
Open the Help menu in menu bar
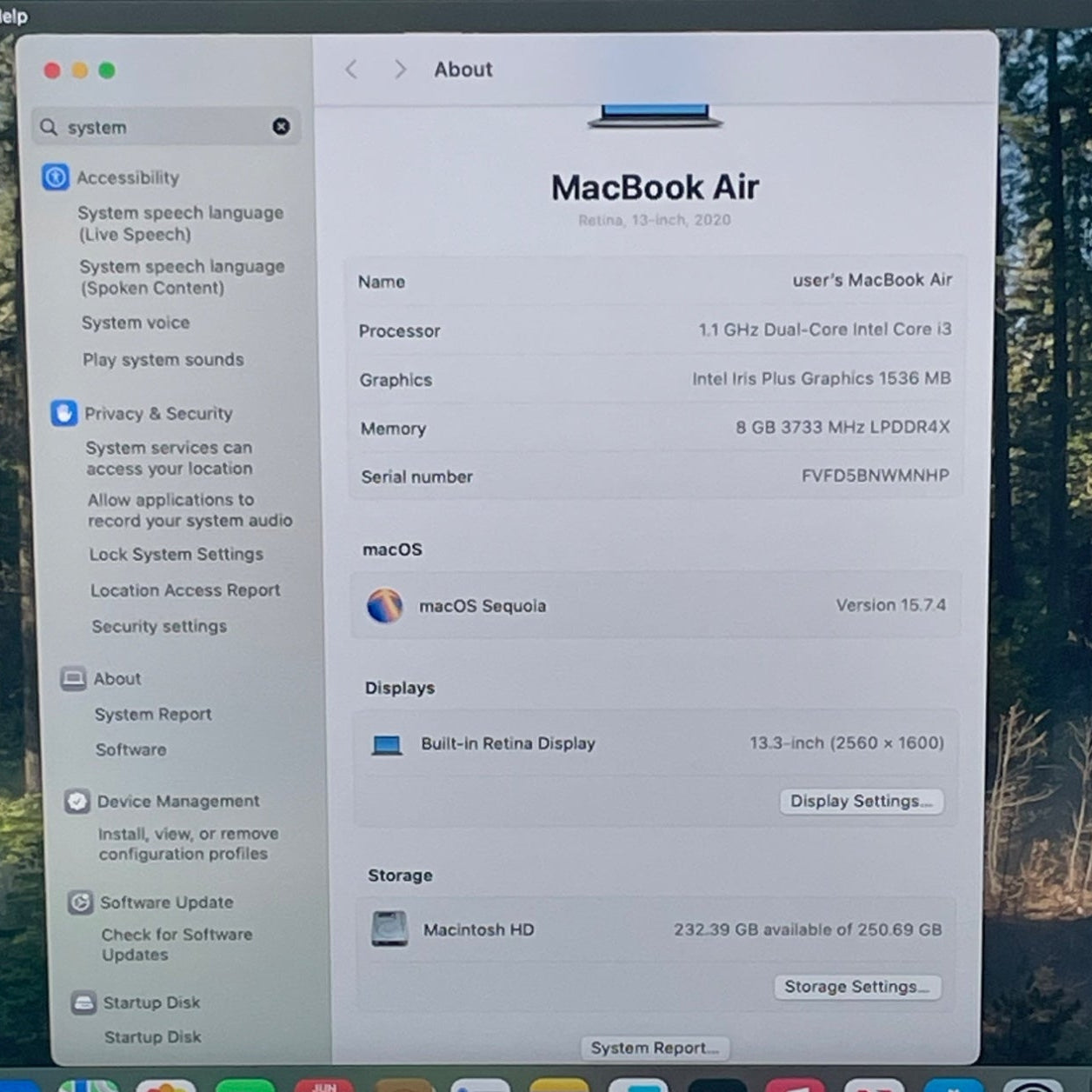pyautogui.click(x=13, y=16)
